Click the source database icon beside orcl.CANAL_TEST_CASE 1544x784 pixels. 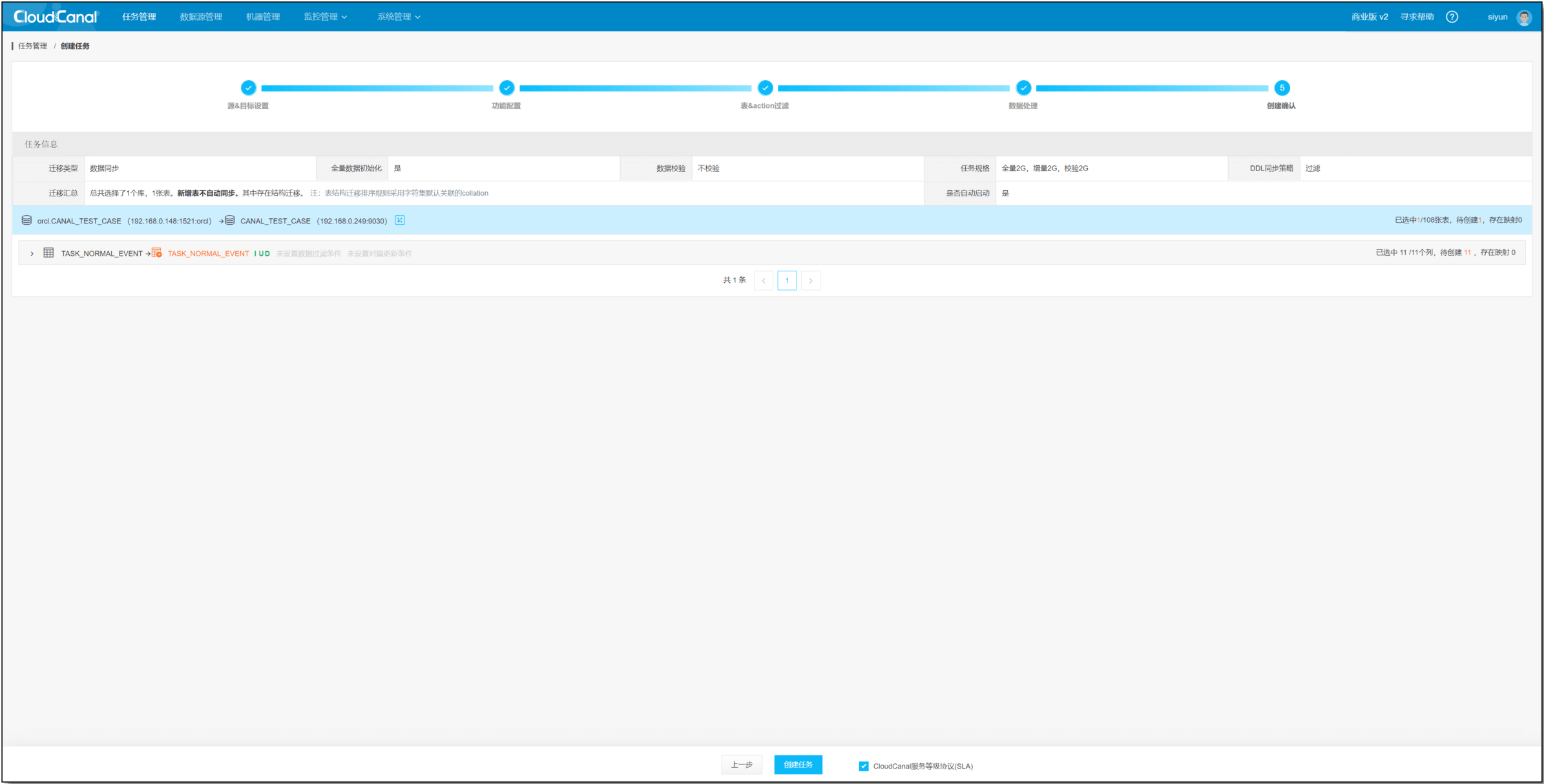click(x=26, y=220)
